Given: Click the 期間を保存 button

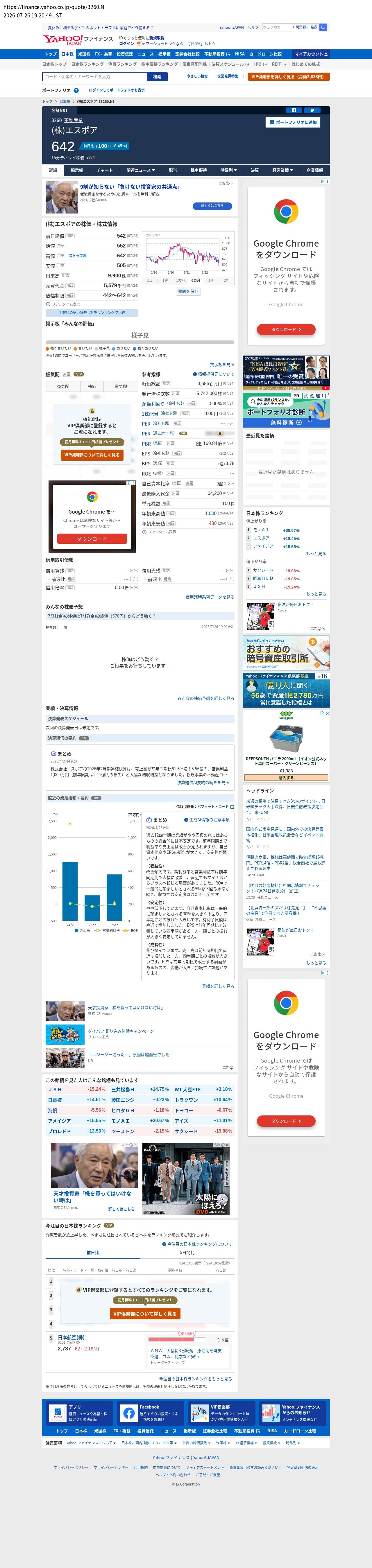Looking at the screenshot, I should coord(188,292).
